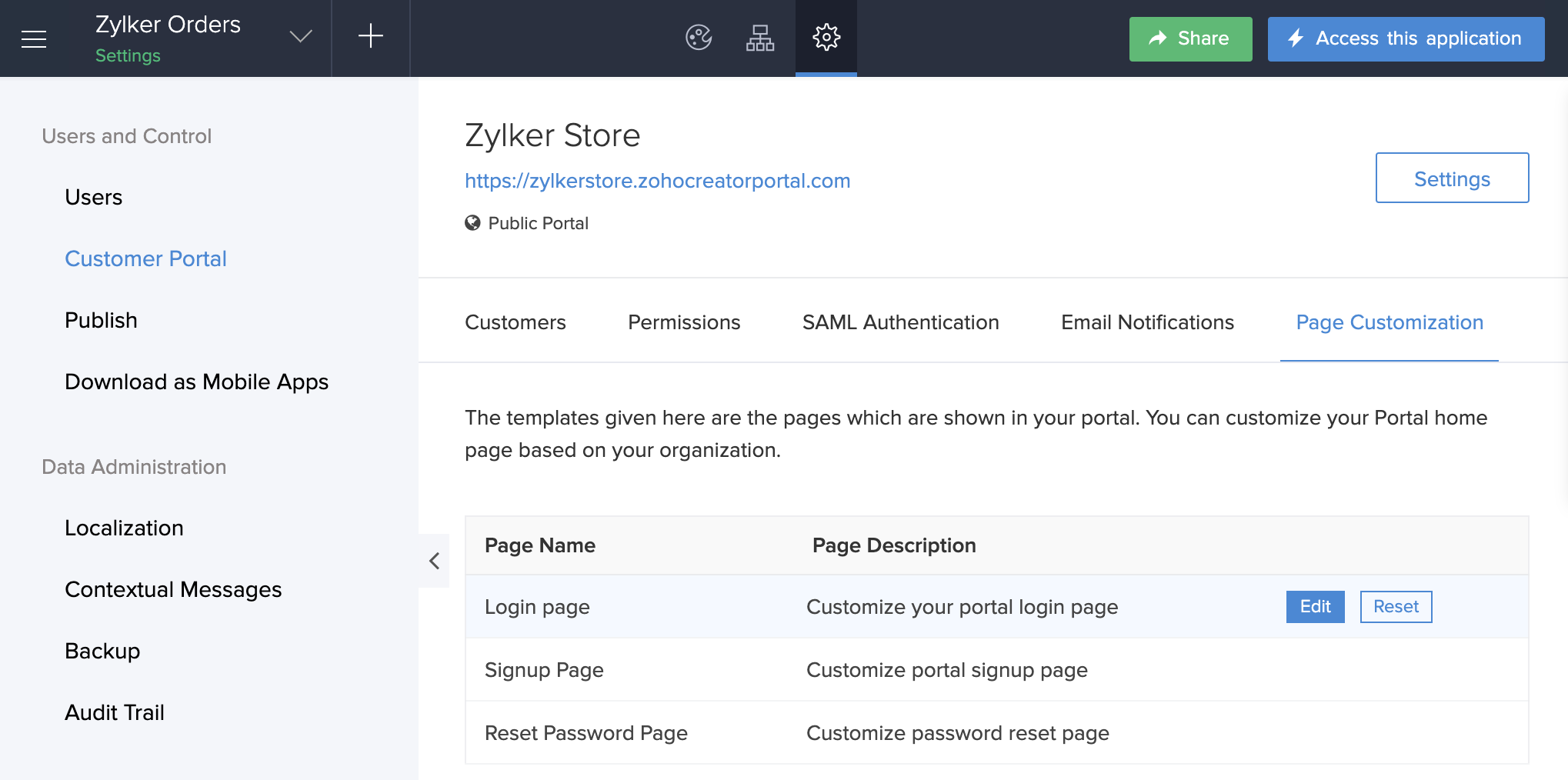Viewport: 1568px width, 780px height.
Task: Open the hamburger navigation menu
Action: (34, 38)
